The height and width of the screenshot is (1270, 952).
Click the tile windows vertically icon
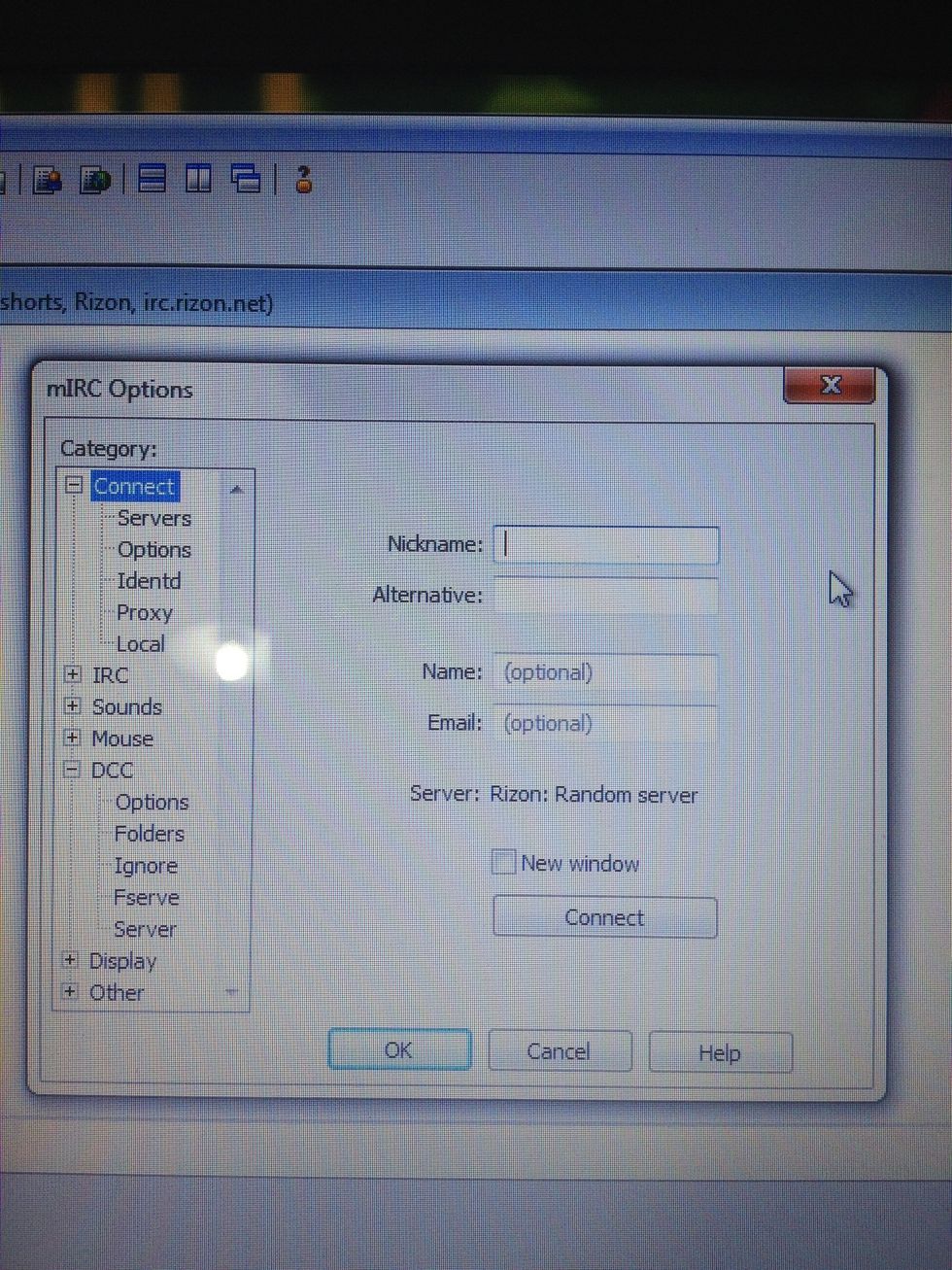tap(197, 179)
